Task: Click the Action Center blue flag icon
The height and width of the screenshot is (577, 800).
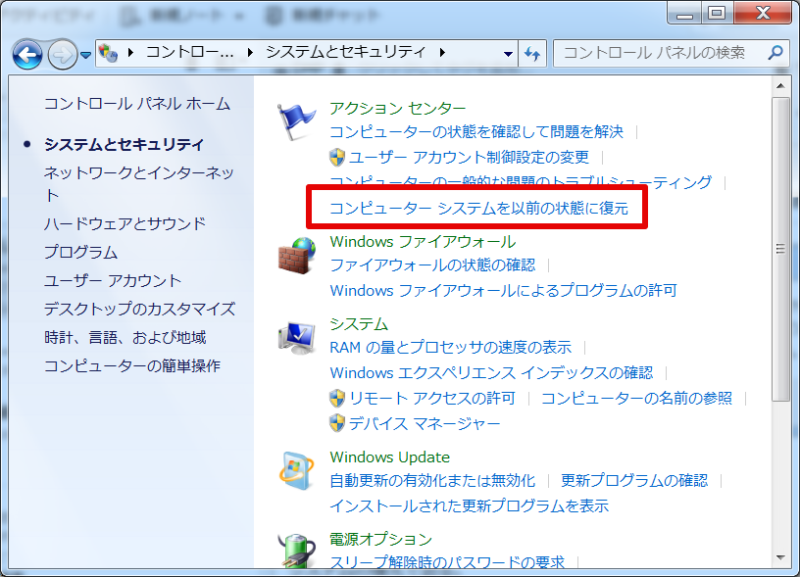Action: pyautogui.click(x=296, y=121)
